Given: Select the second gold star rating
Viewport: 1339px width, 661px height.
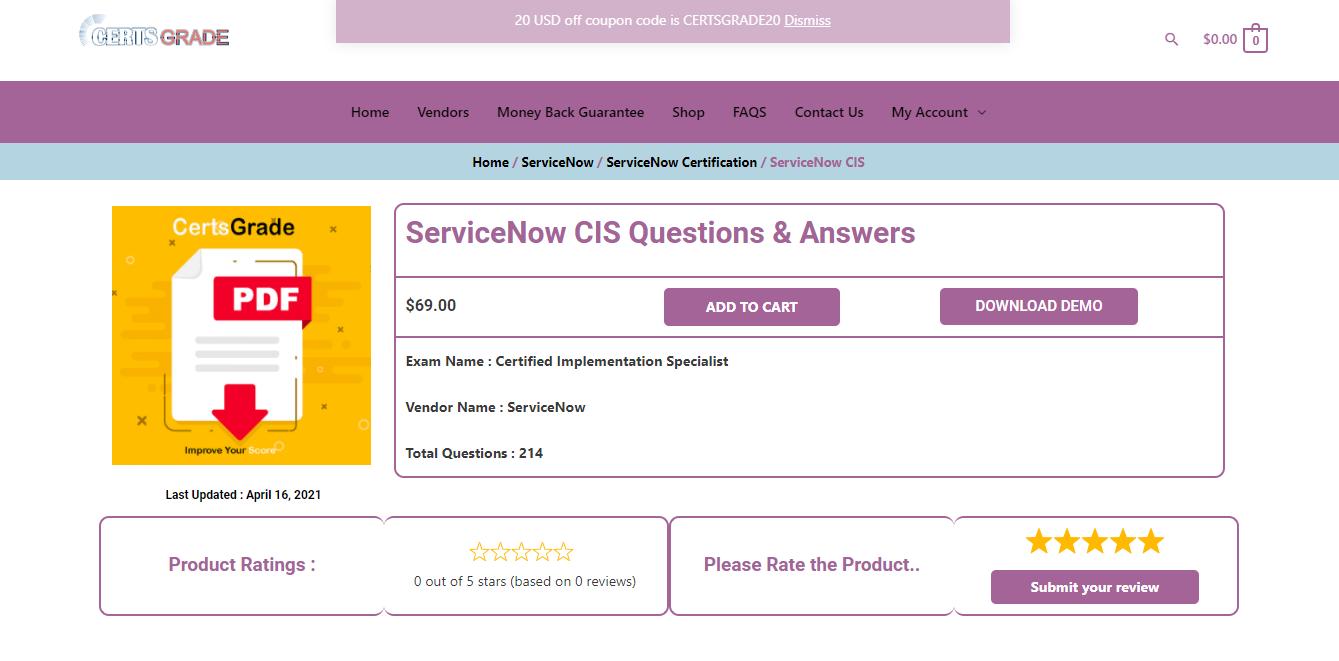Looking at the screenshot, I should point(1067,542).
